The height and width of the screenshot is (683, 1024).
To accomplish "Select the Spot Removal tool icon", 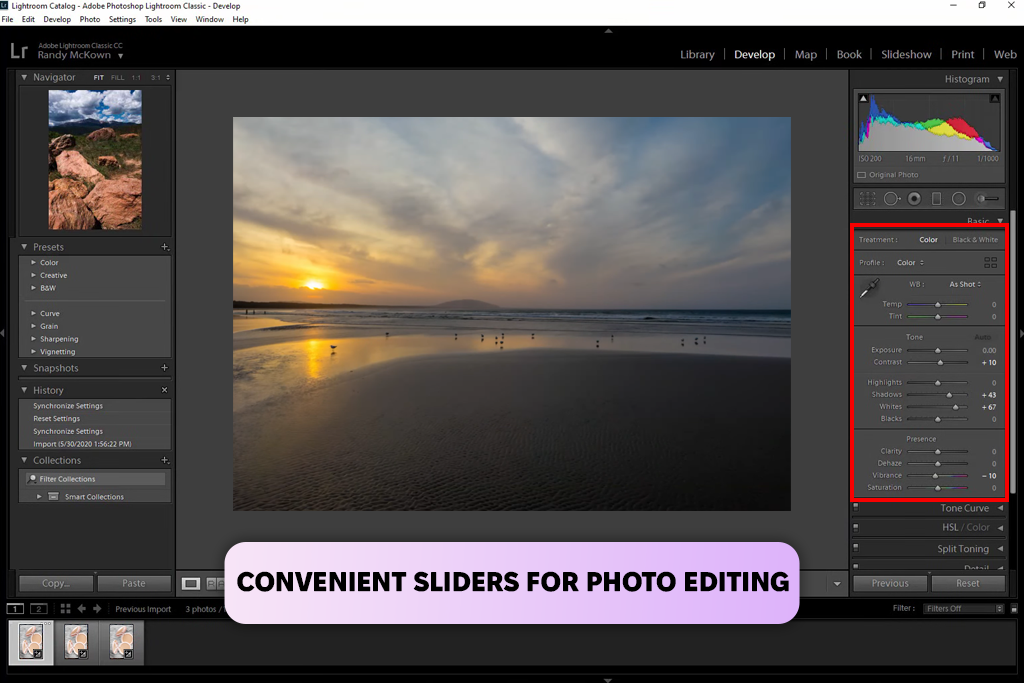I will click(891, 199).
